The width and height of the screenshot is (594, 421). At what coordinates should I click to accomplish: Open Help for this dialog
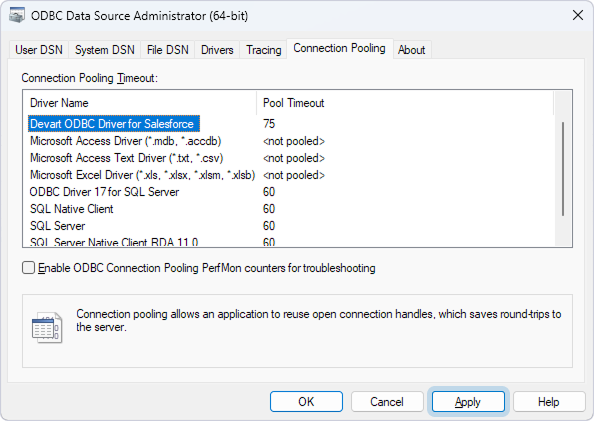[x=549, y=401]
